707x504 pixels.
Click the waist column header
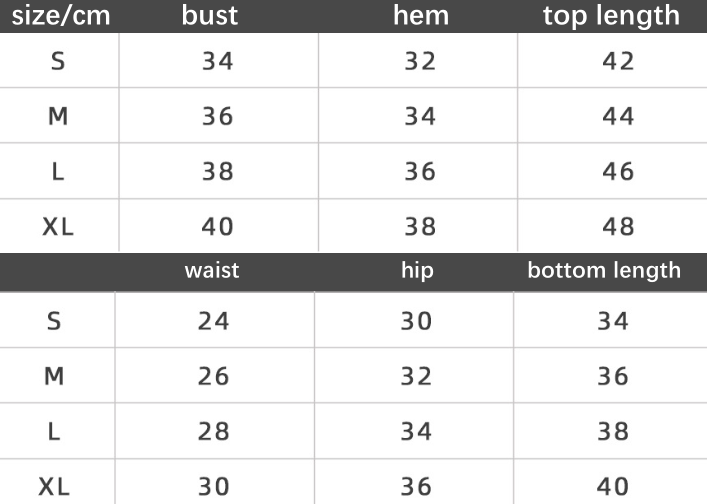[212, 270]
